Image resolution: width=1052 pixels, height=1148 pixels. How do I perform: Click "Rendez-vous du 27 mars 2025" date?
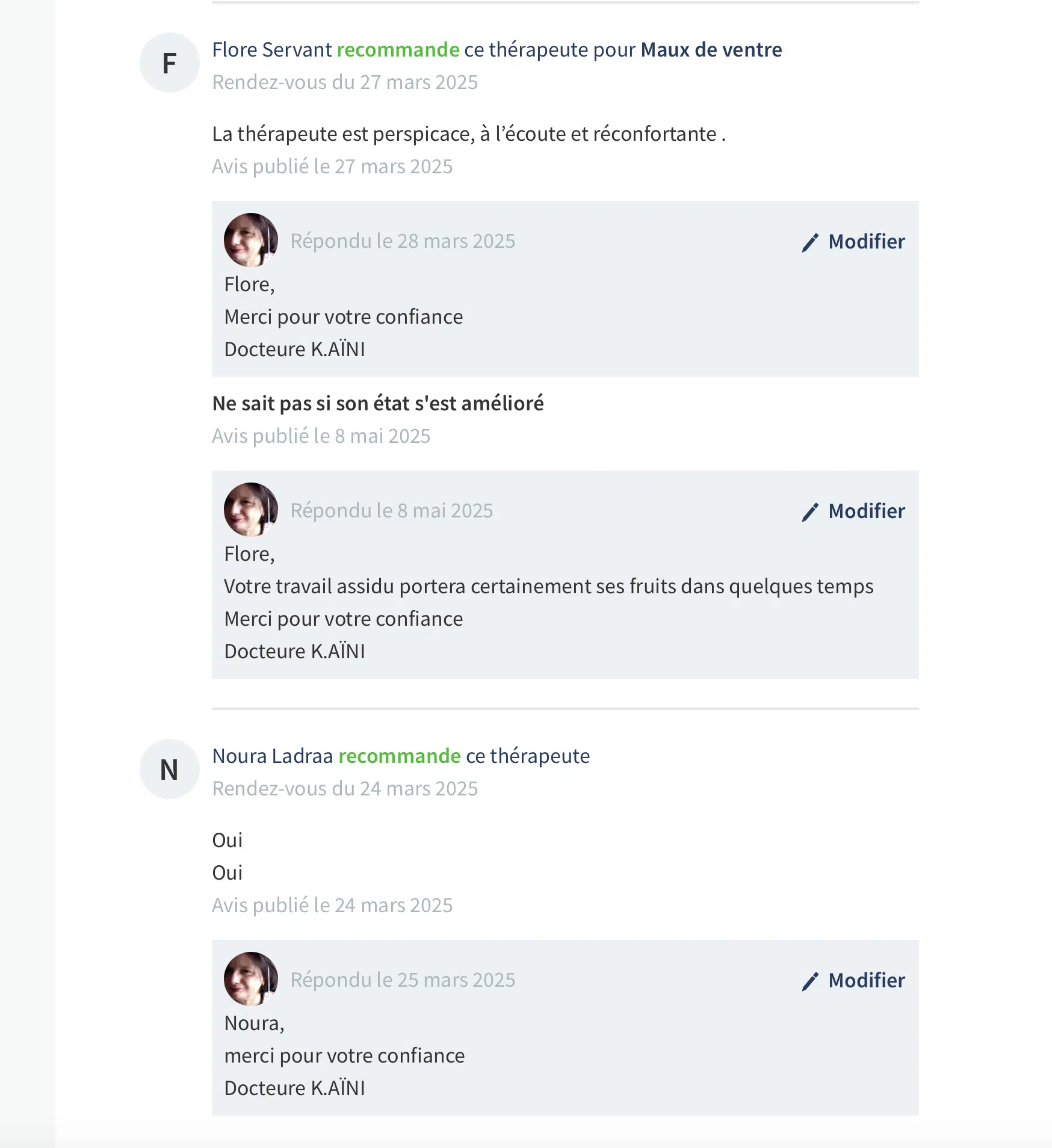(x=345, y=82)
